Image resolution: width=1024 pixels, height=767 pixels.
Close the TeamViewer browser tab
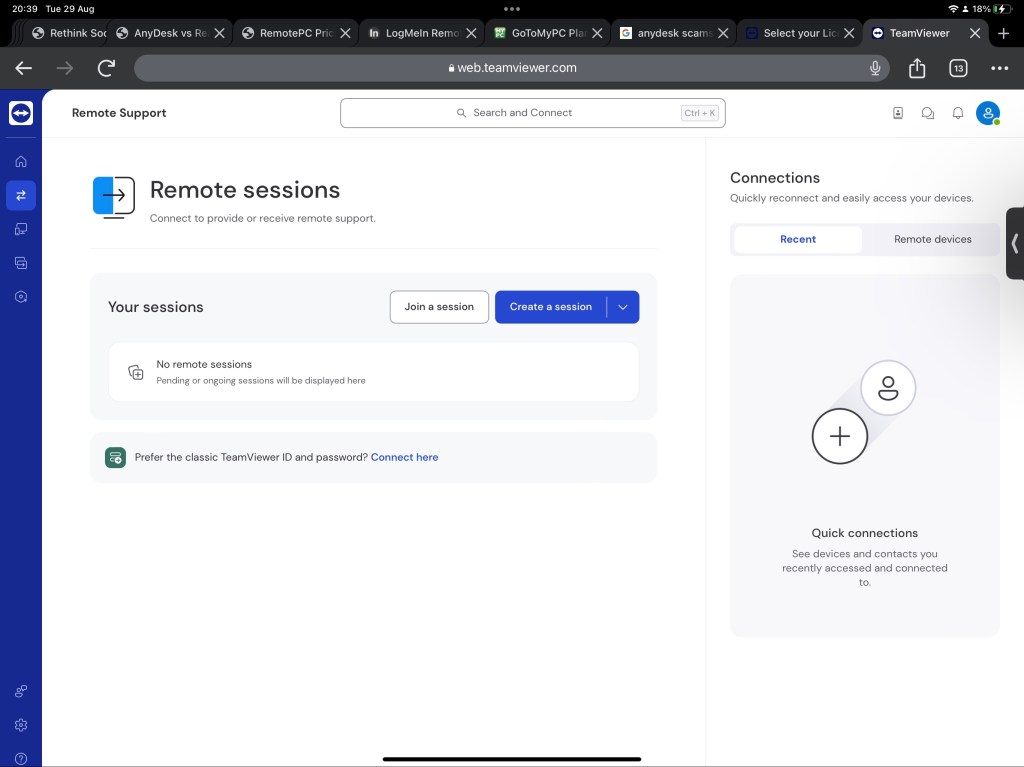coord(974,33)
